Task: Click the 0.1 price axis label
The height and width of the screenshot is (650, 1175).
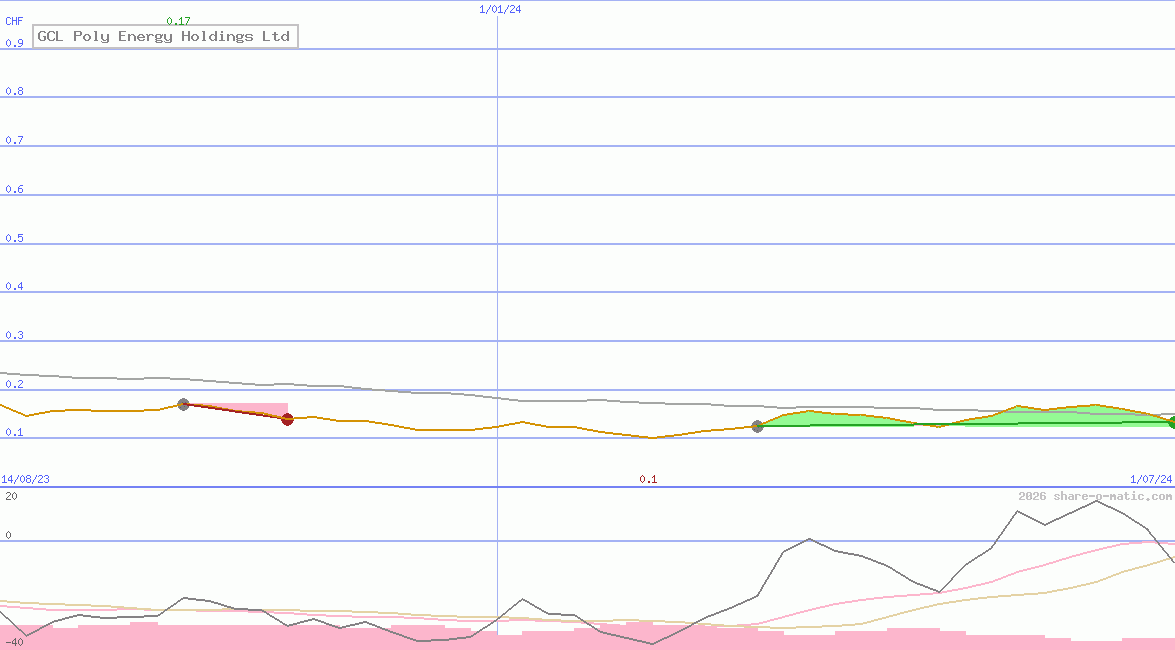Action: 14,432
